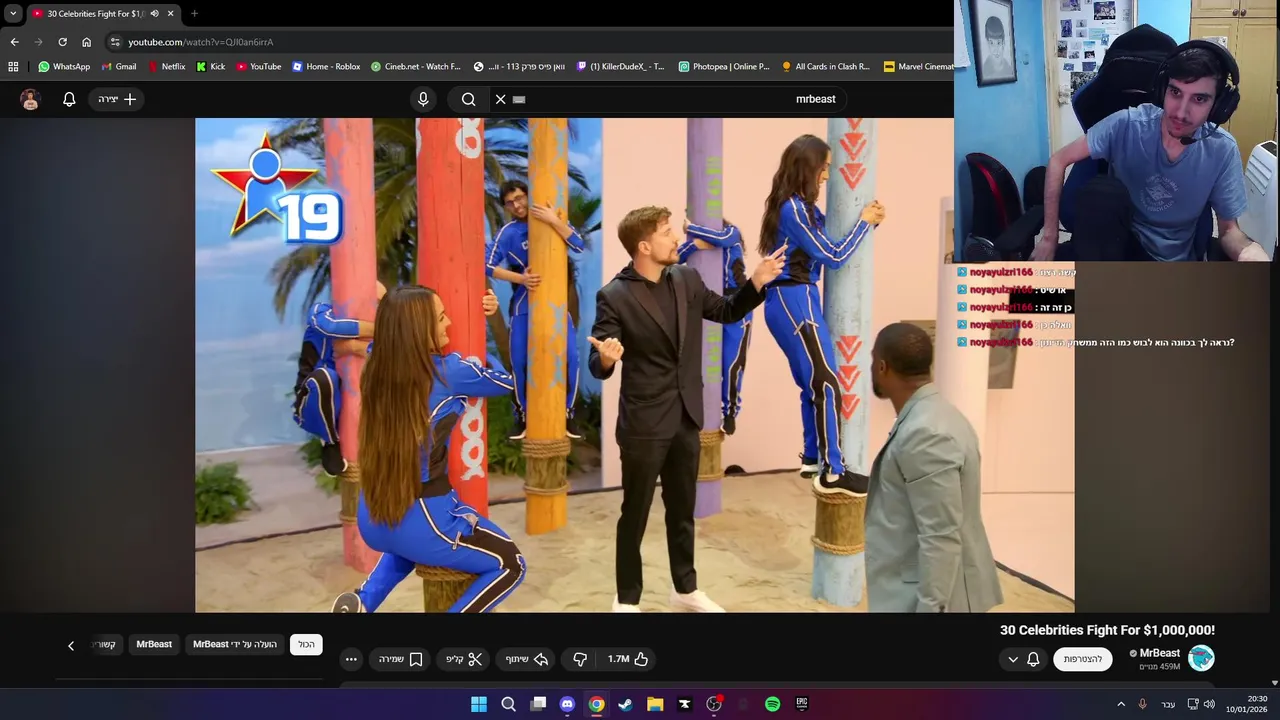Select the 'uploaded by MrBeast' chip
The width and height of the screenshot is (1280, 720).
tap(235, 645)
